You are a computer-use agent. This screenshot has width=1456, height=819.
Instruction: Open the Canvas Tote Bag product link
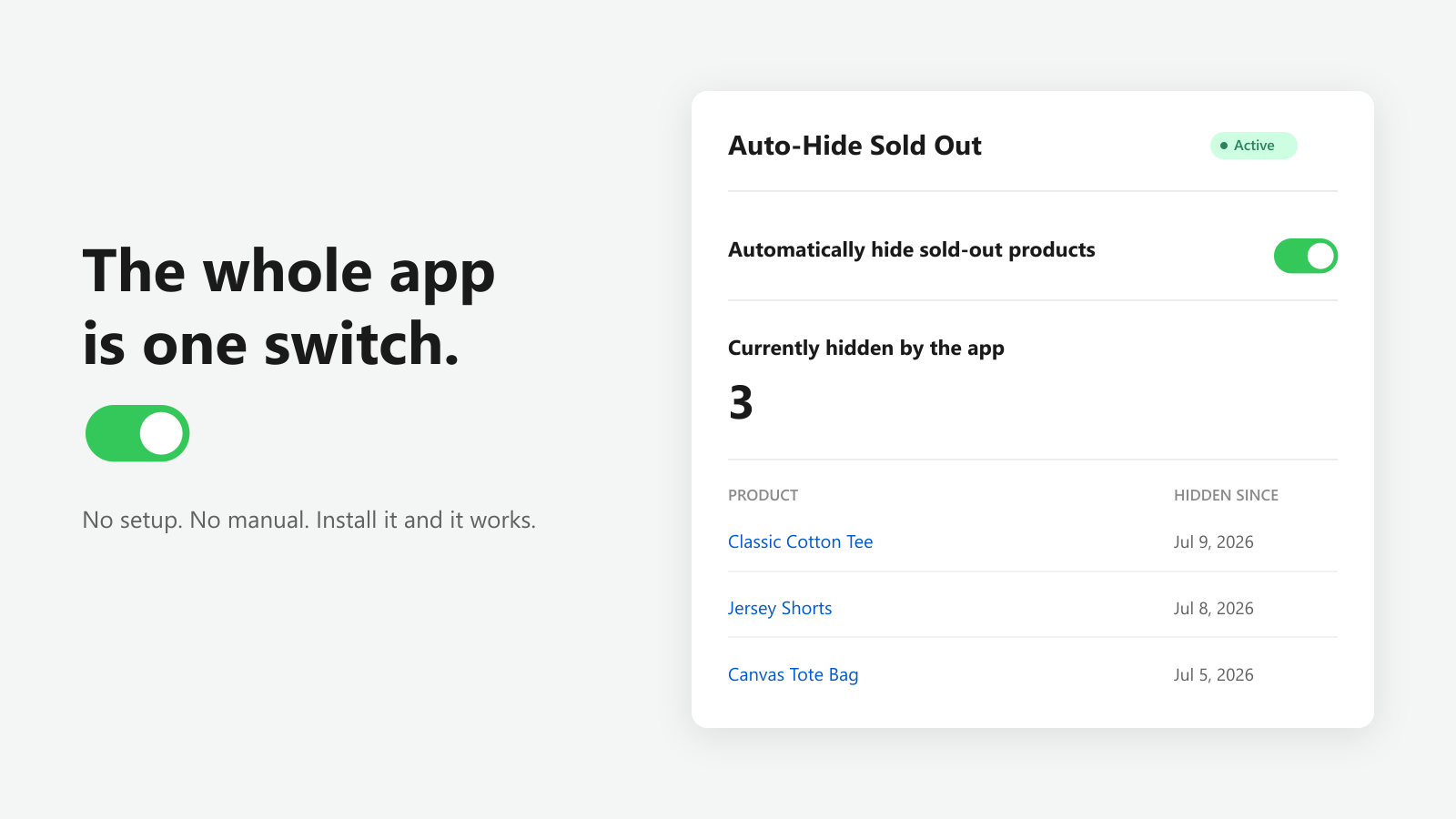793,674
